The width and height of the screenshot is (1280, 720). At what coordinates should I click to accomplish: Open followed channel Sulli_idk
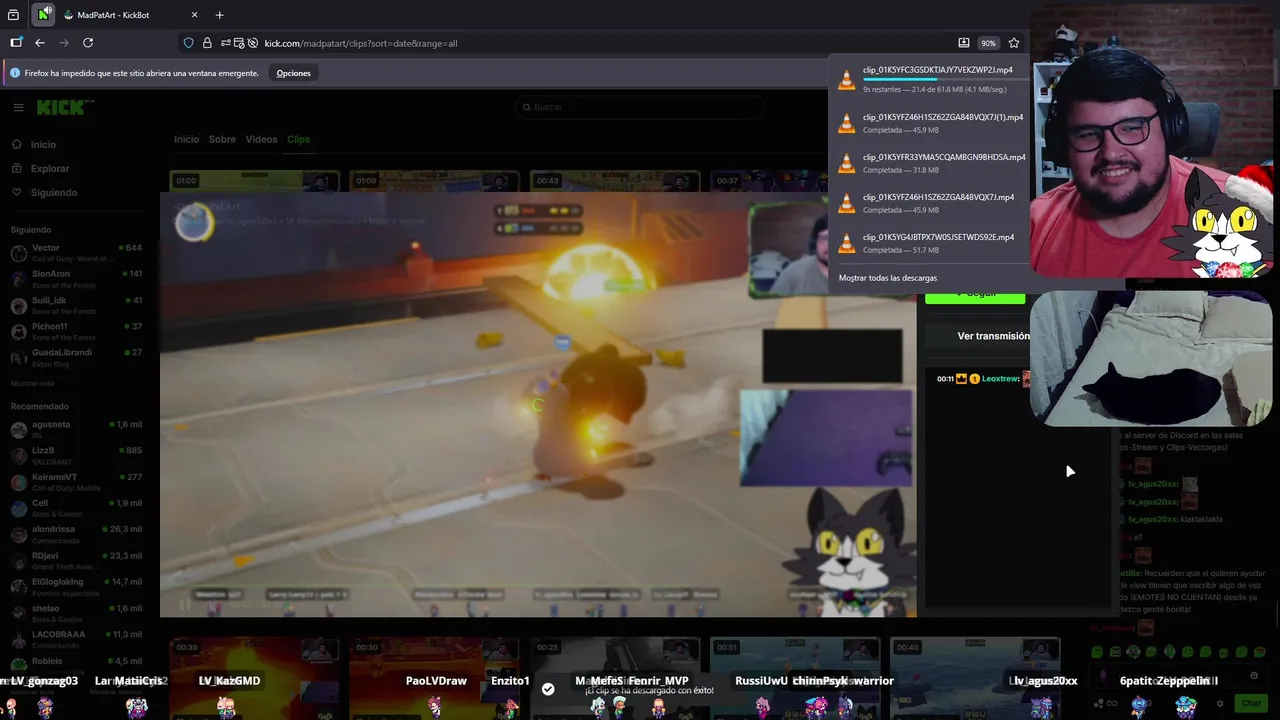tap(78, 305)
